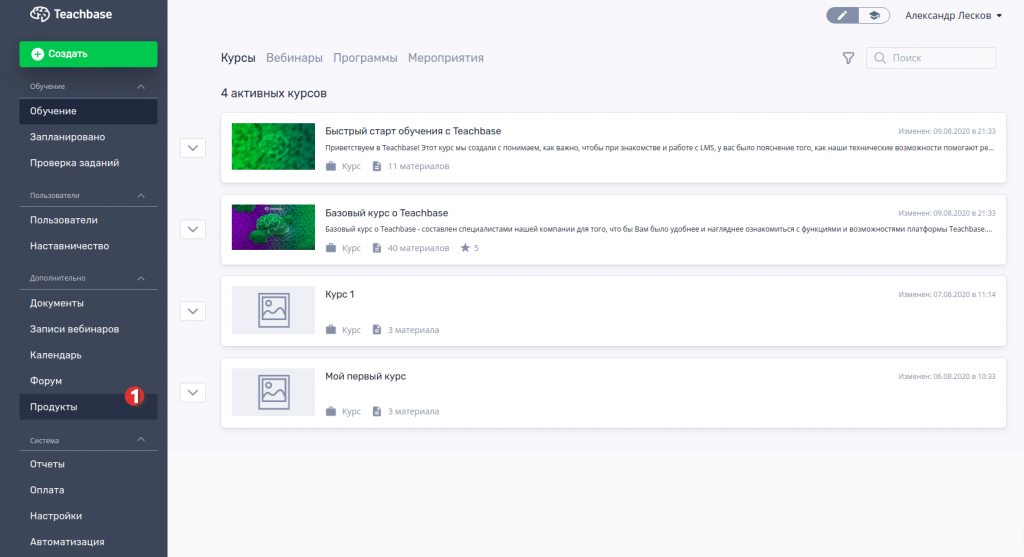1024x557 pixels.
Task: Click the document icon by 11 материалов
Action: 377,166
